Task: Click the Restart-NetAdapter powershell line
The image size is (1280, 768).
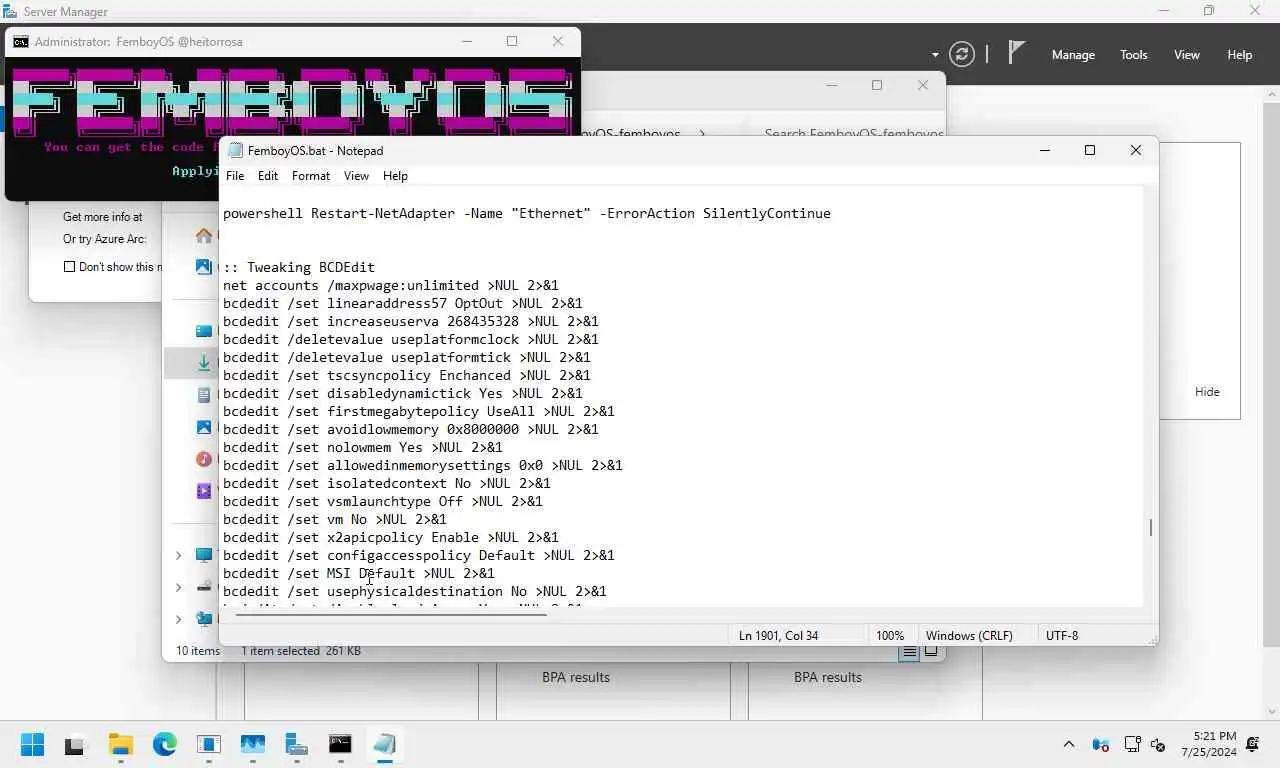Action: [x=527, y=213]
